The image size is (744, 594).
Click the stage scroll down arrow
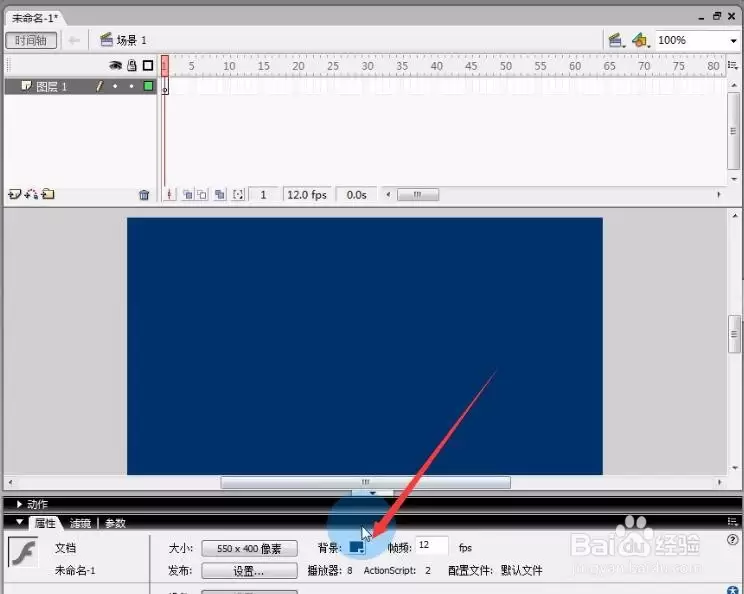(735, 468)
